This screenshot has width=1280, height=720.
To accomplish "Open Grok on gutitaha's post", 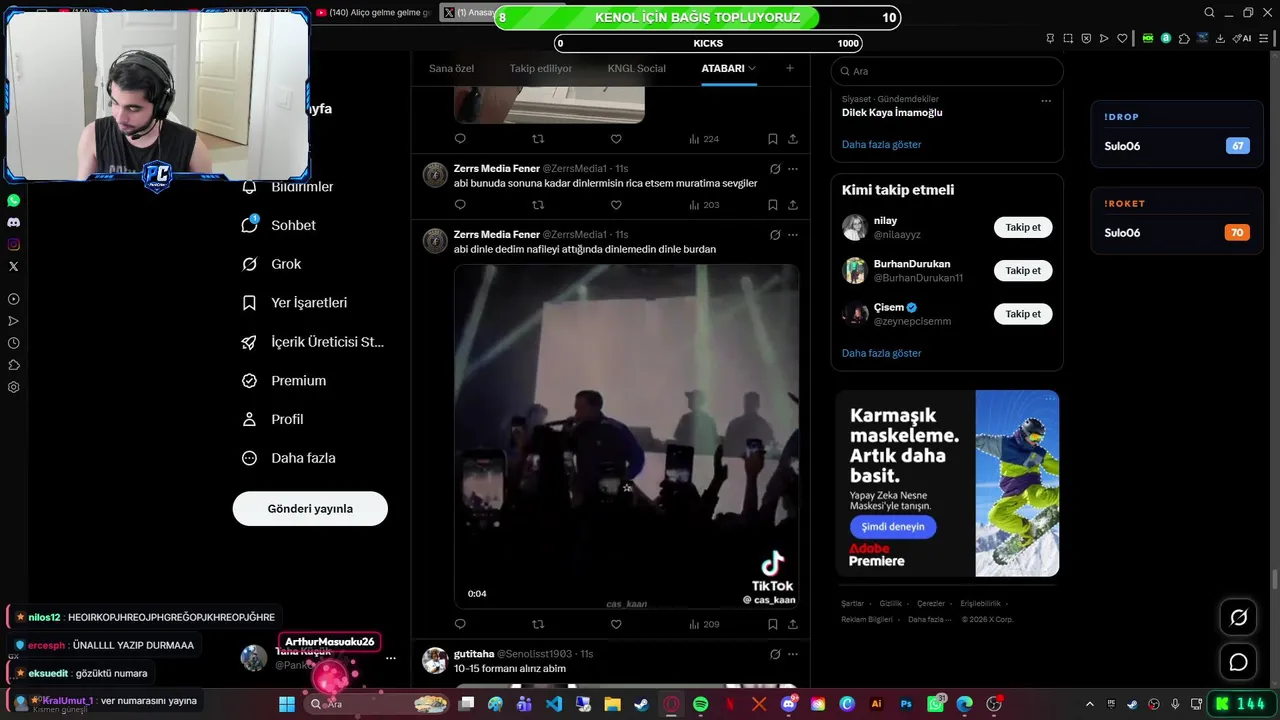I will pos(775,654).
